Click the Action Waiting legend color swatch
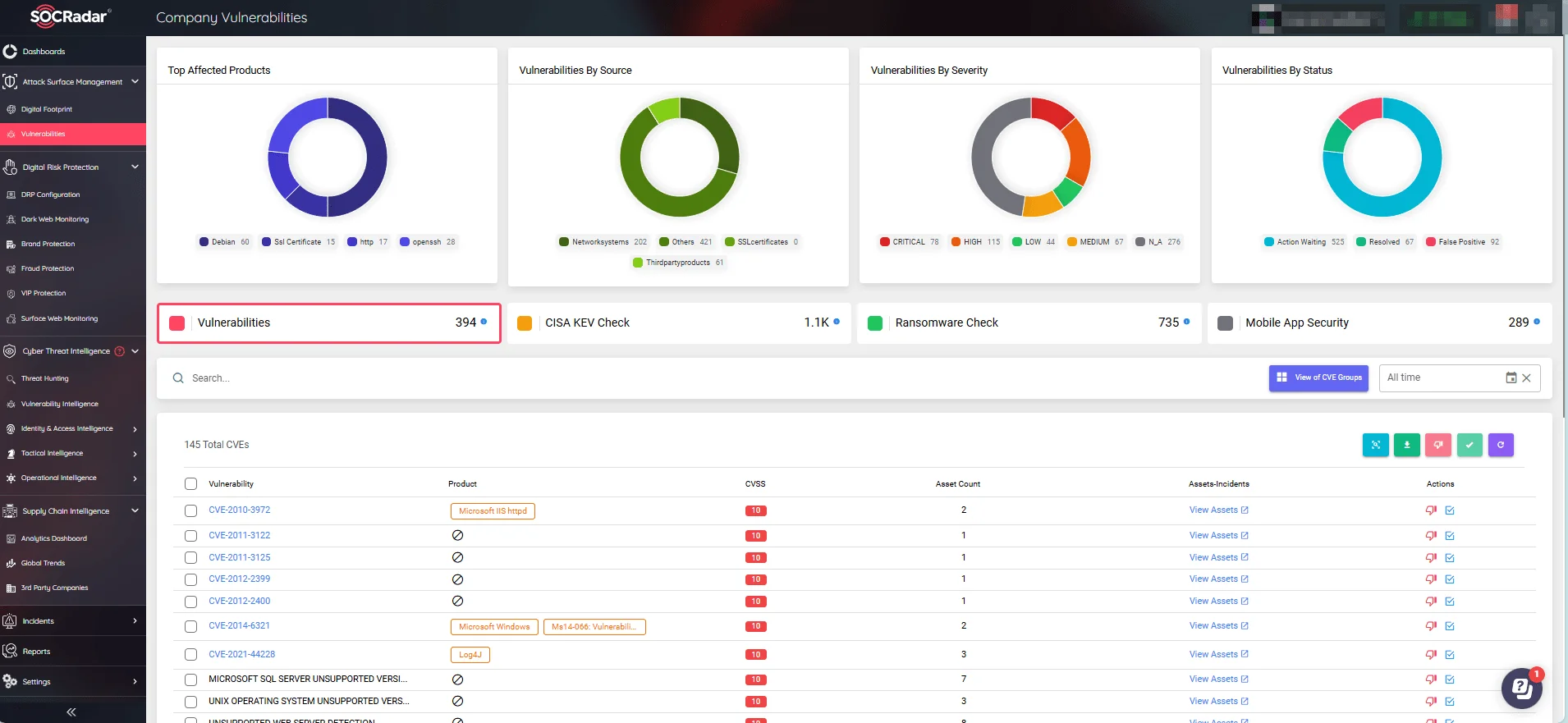Viewport: 1568px width, 723px height. pyautogui.click(x=1269, y=242)
